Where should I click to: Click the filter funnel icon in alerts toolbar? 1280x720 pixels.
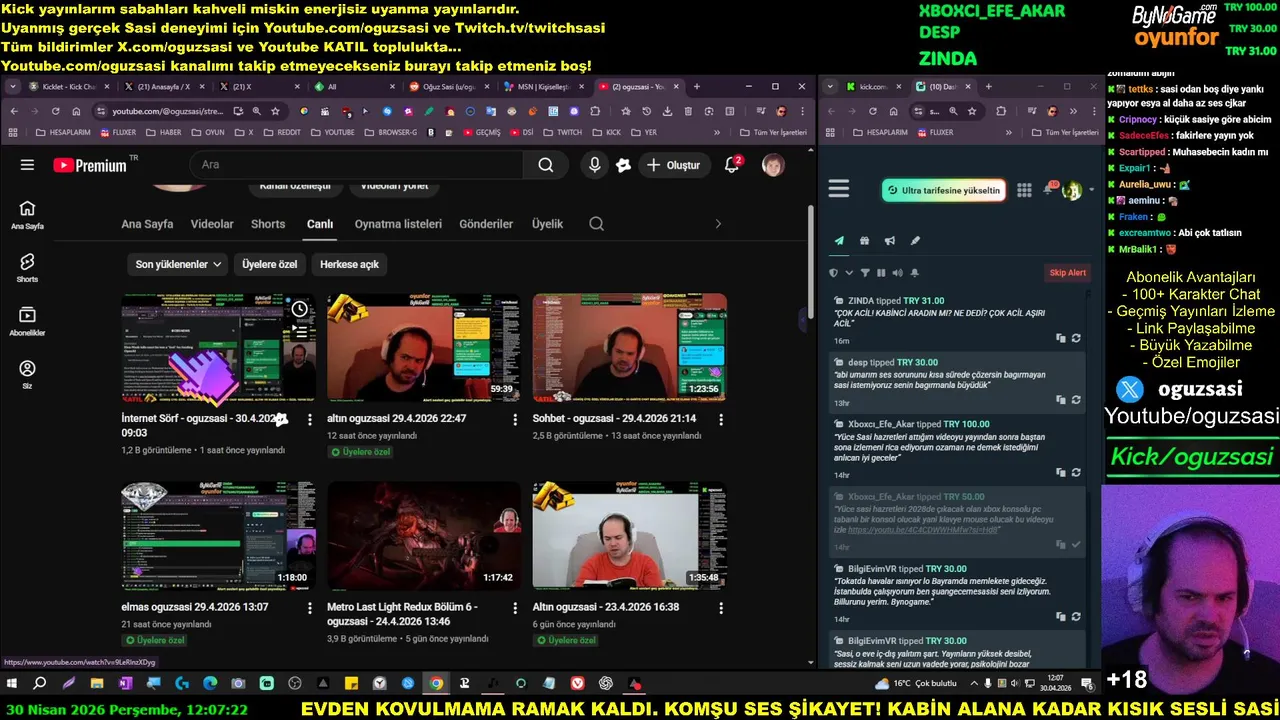[x=865, y=273]
